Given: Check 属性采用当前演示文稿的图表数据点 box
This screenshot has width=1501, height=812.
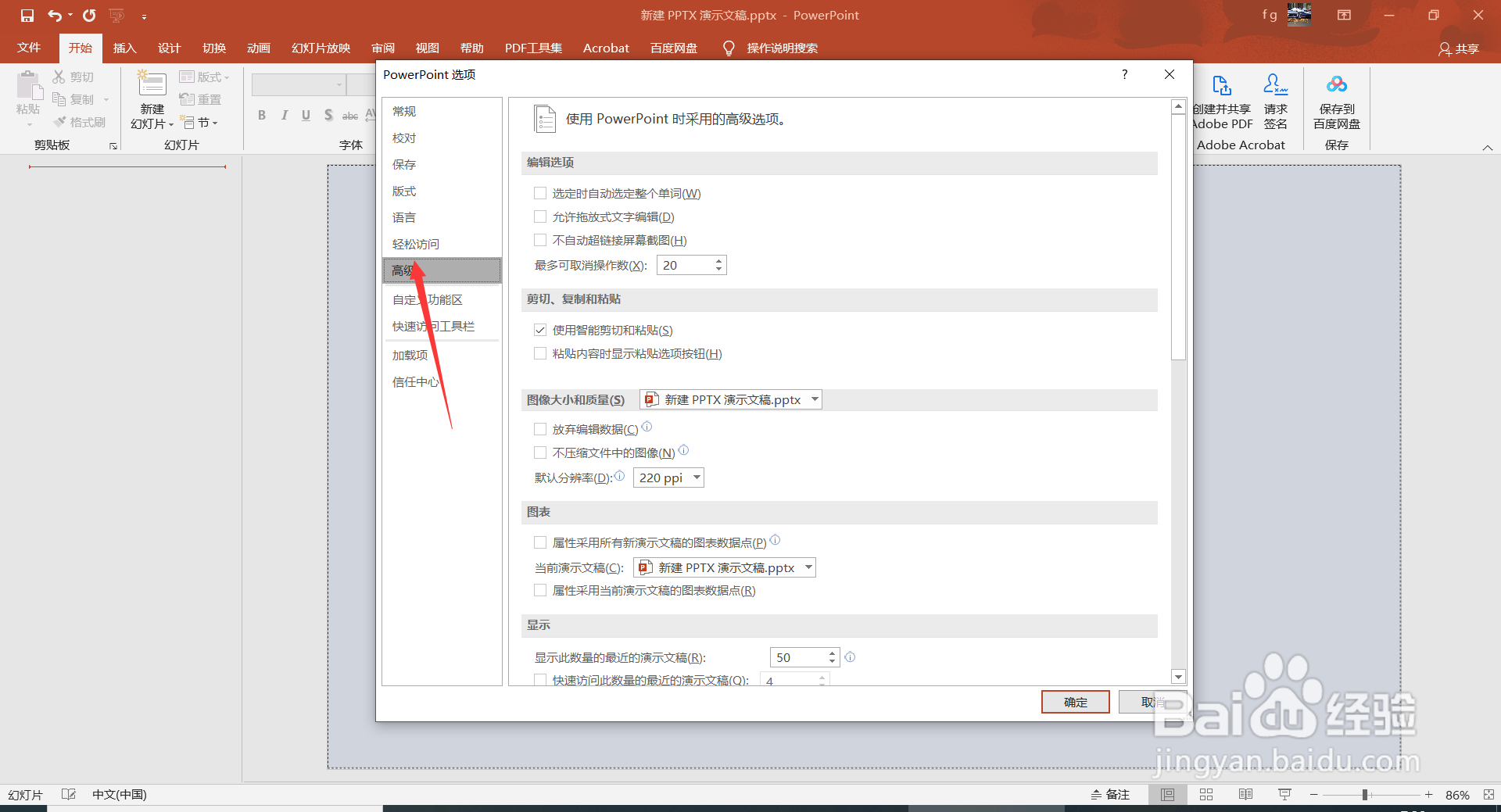Looking at the screenshot, I should tap(540, 590).
